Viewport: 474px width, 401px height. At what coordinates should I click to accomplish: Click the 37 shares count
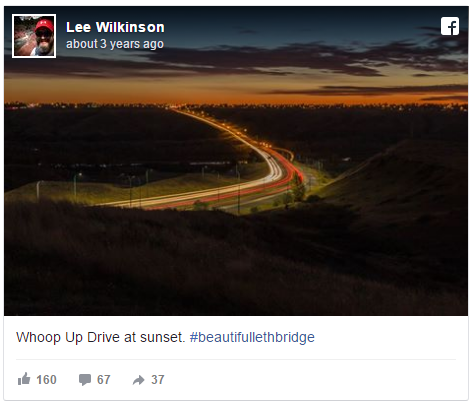click(x=158, y=380)
